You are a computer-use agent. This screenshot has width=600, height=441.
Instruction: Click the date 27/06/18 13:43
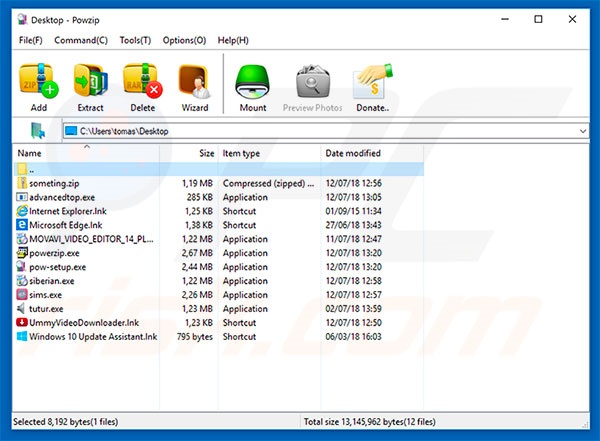[x=354, y=225]
